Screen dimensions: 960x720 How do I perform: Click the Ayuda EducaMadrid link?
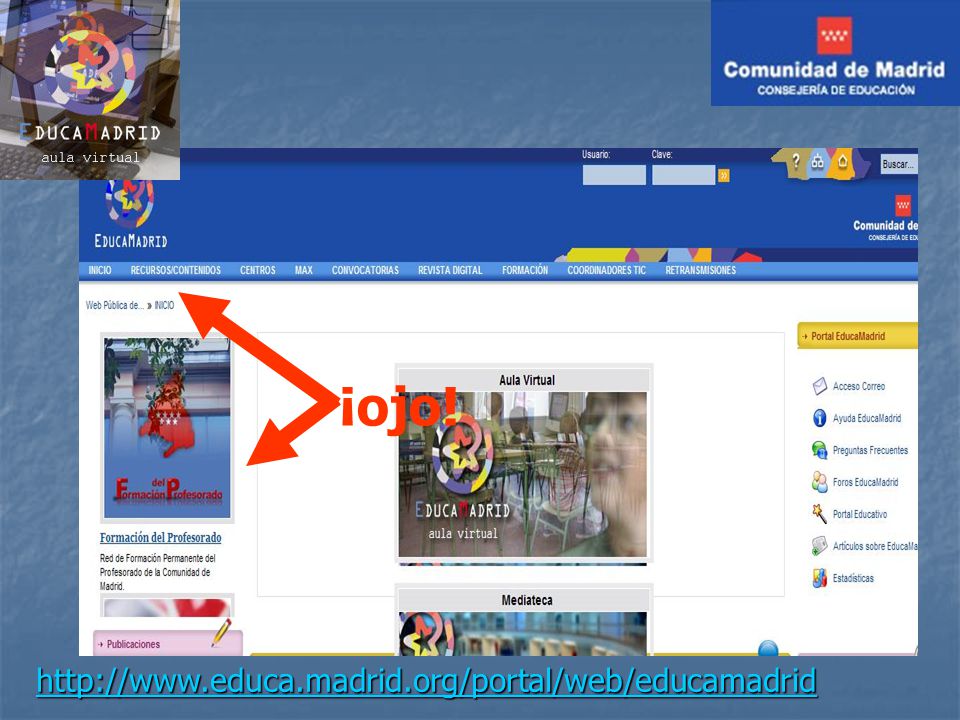point(867,418)
